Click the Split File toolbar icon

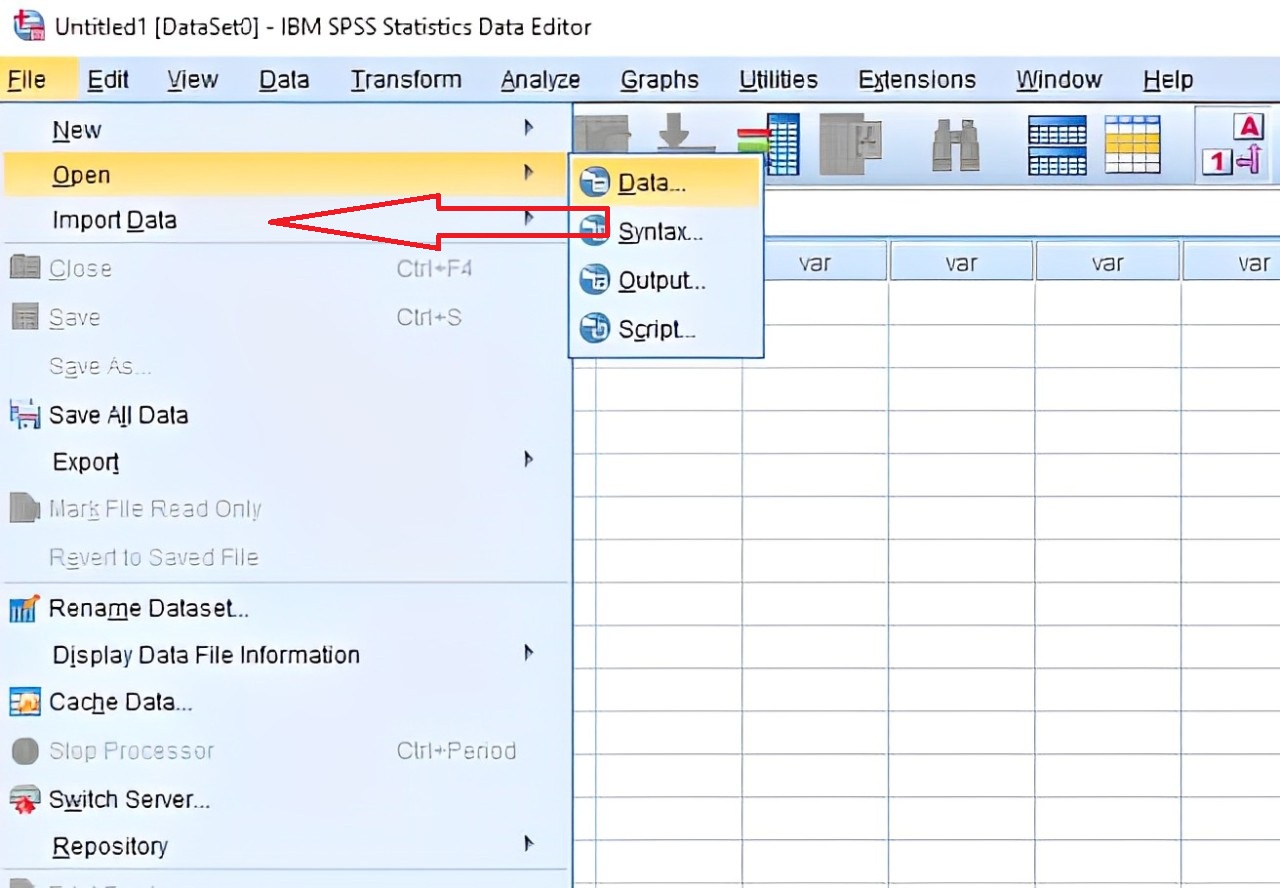(x=1057, y=145)
